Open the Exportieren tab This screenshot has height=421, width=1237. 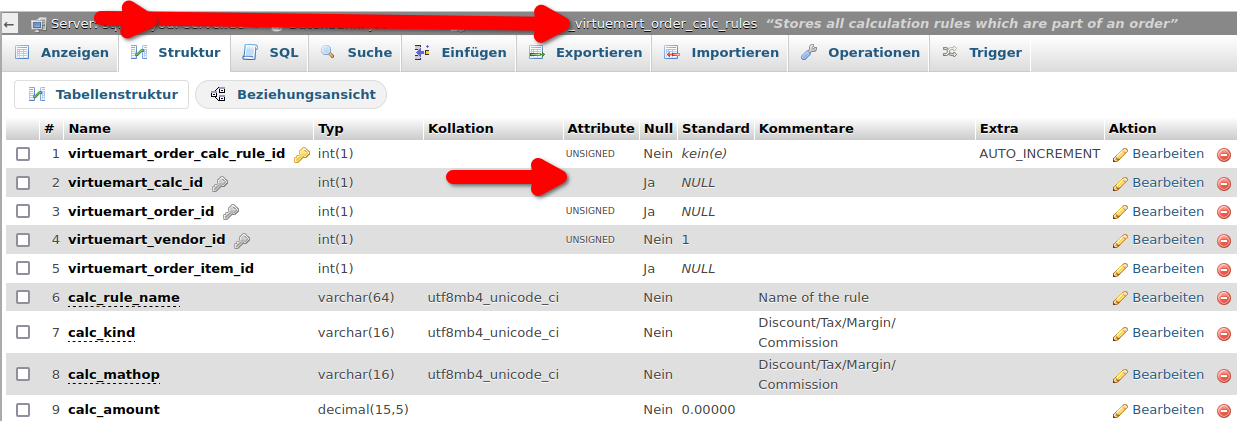pos(585,53)
